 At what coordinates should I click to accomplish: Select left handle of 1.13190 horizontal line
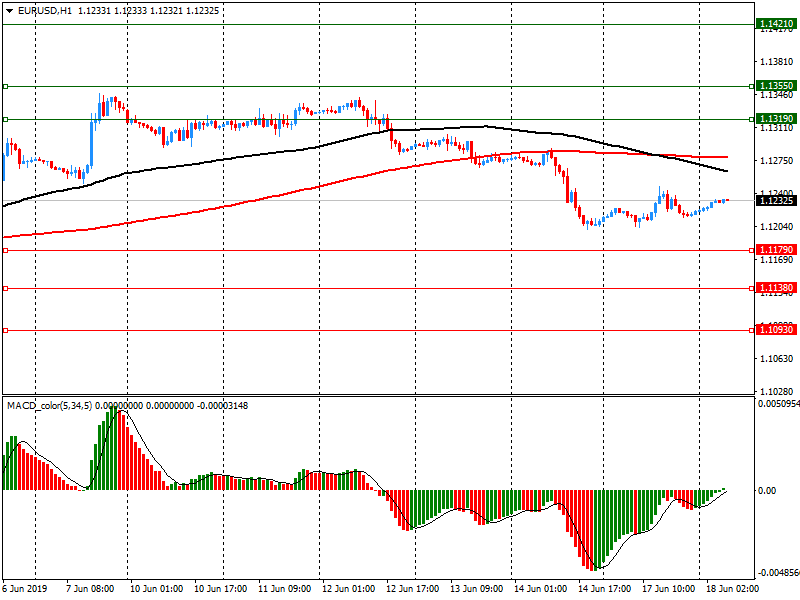6,119
